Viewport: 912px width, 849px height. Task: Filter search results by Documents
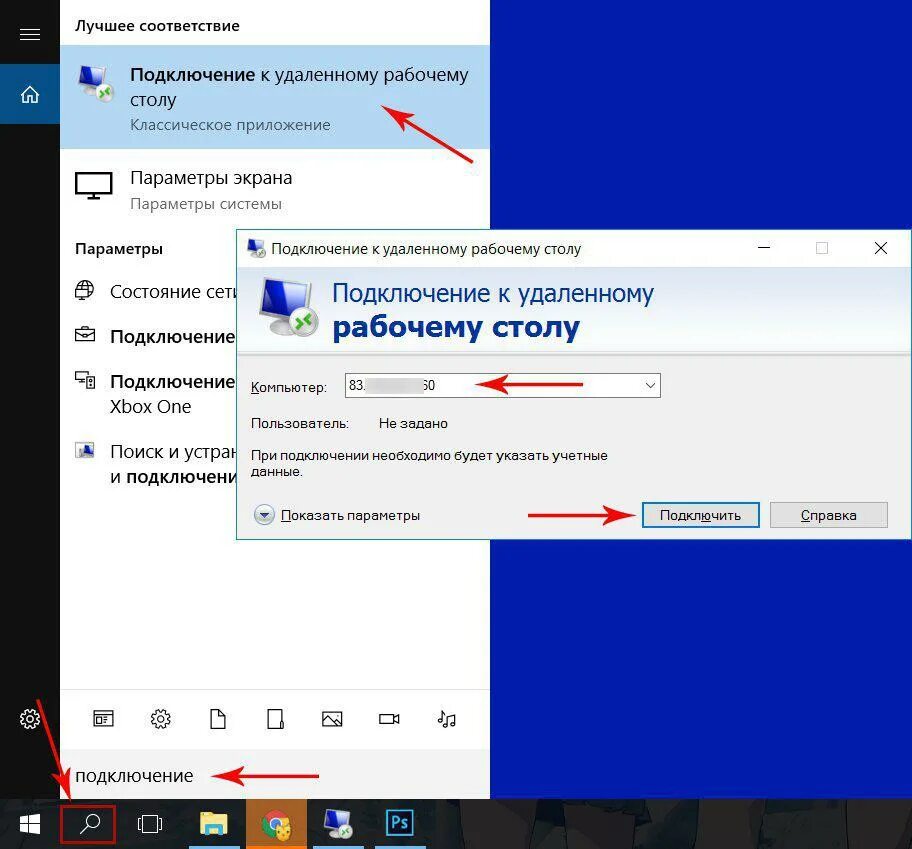pos(218,719)
